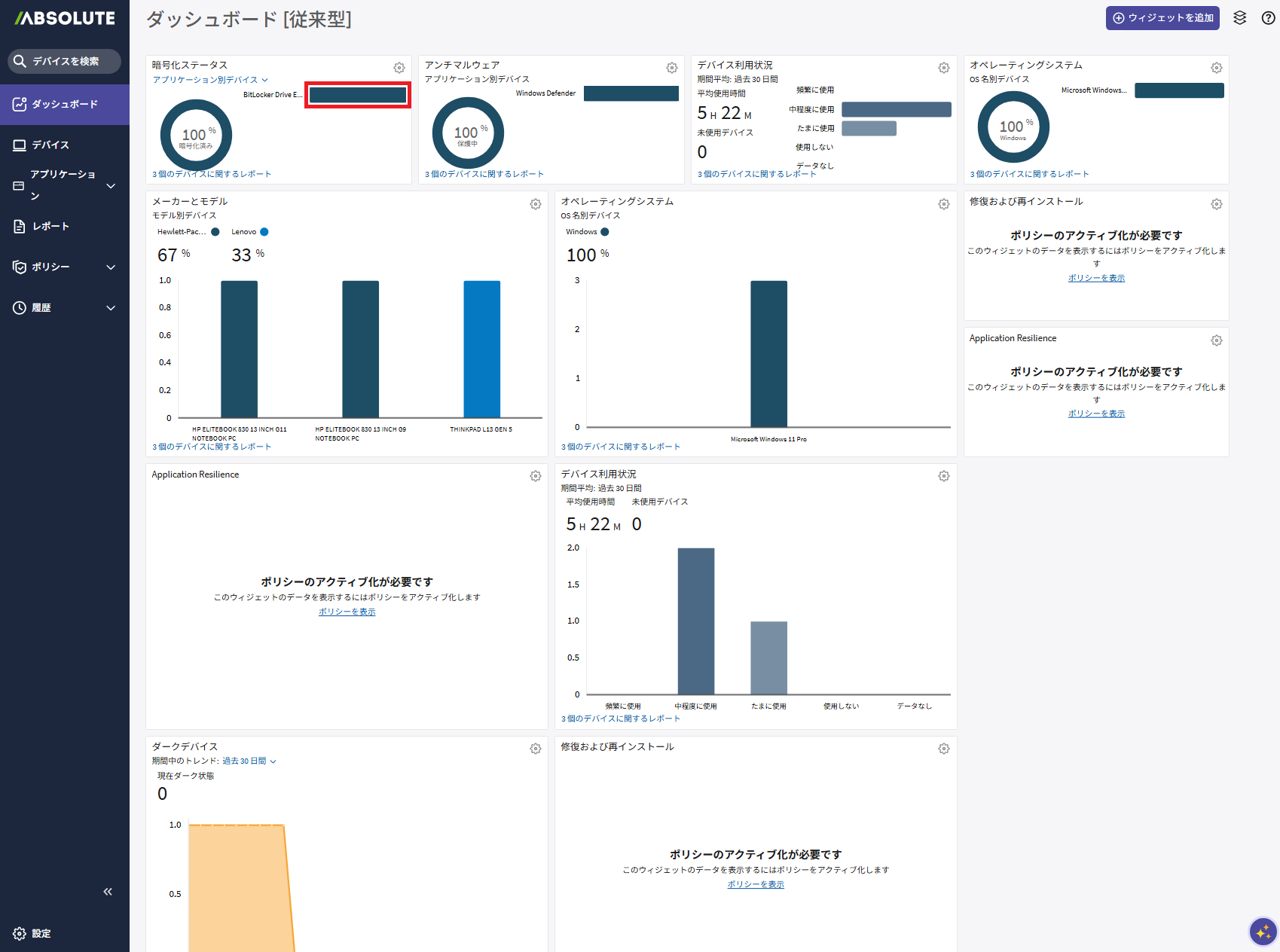Toggle the Windows legend dot in OS chart
Viewport: 1280px width, 952px height.
(x=604, y=232)
